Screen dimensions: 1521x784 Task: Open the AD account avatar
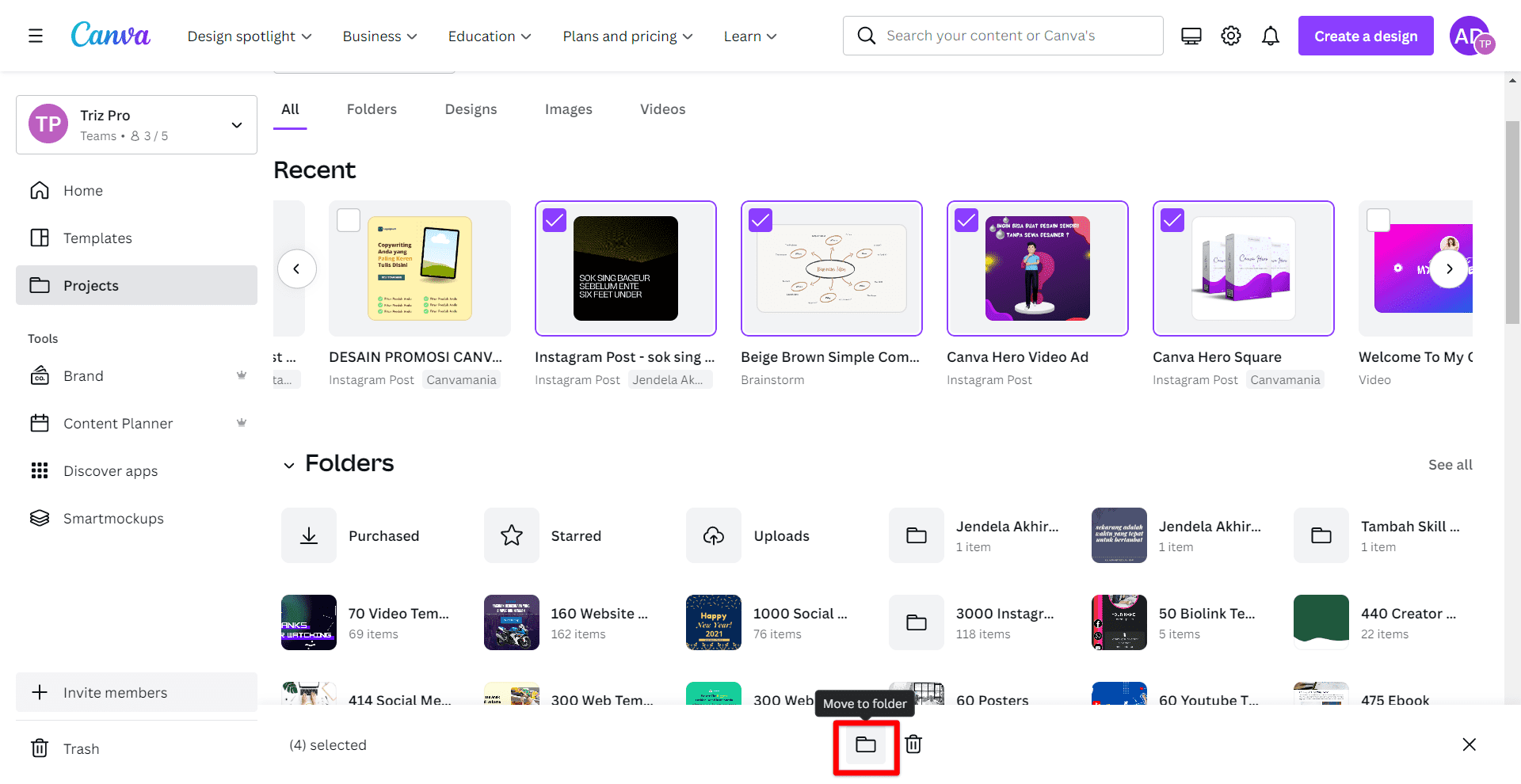tap(1471, 36)
